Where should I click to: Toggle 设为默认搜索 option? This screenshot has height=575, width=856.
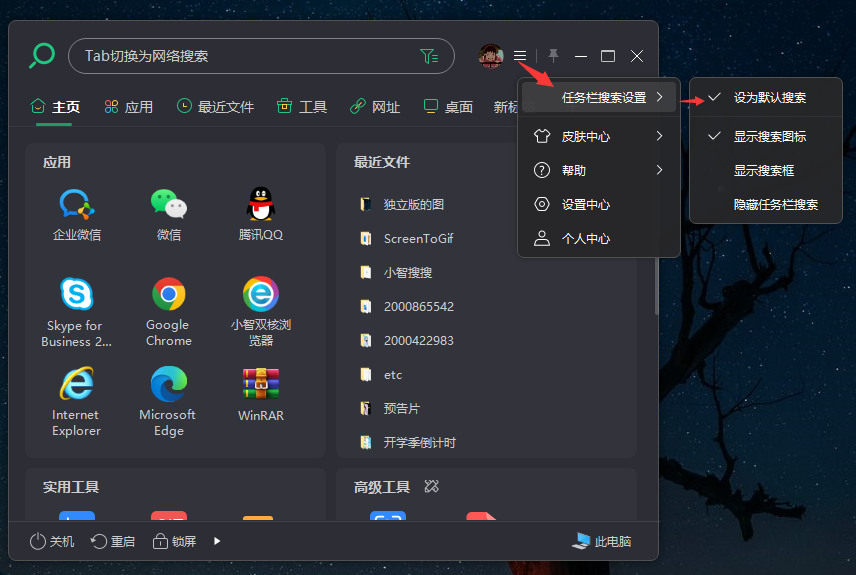pyautogui.click(x=765, y=98)
